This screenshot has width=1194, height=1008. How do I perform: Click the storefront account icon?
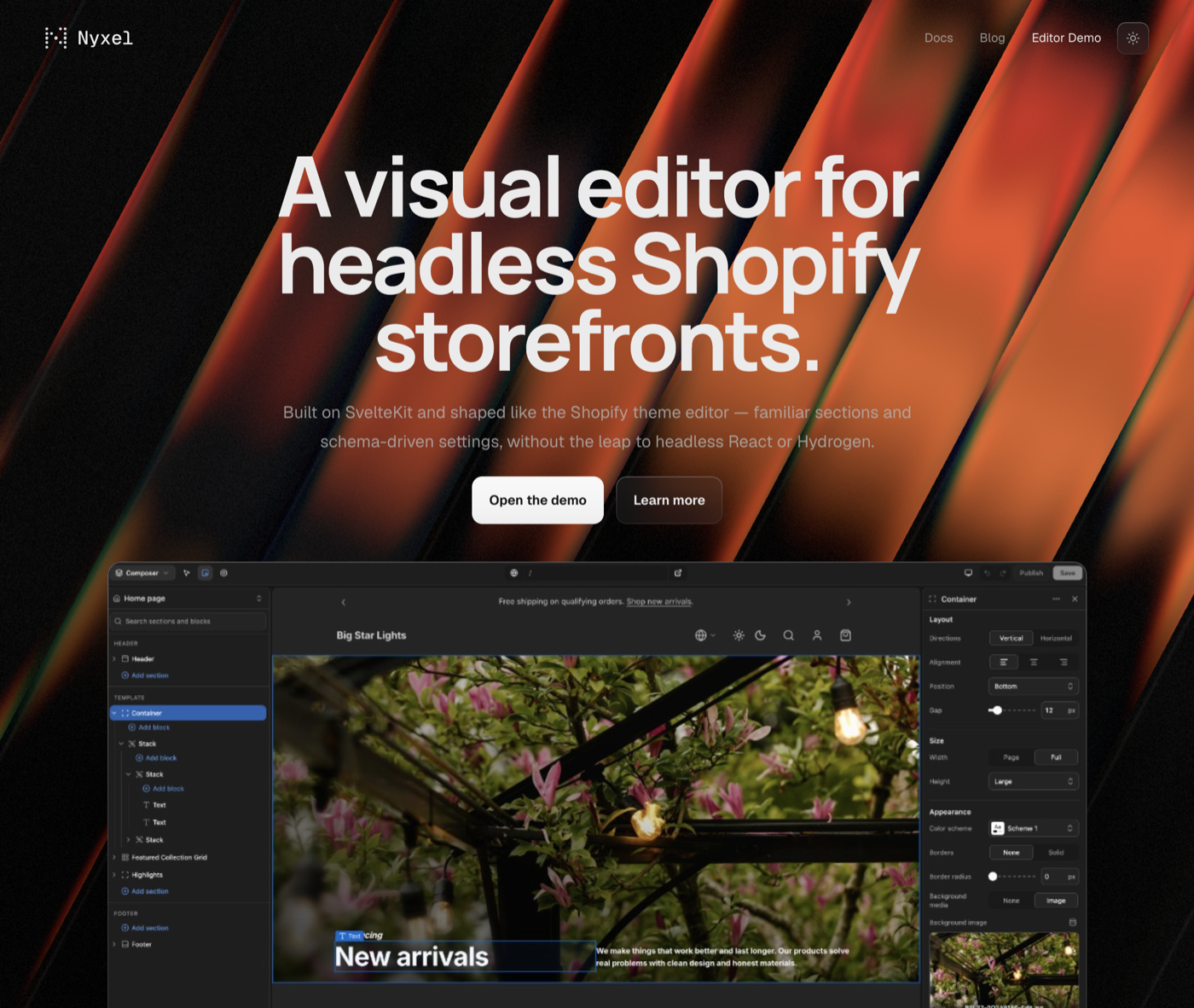tap(817, 635)
